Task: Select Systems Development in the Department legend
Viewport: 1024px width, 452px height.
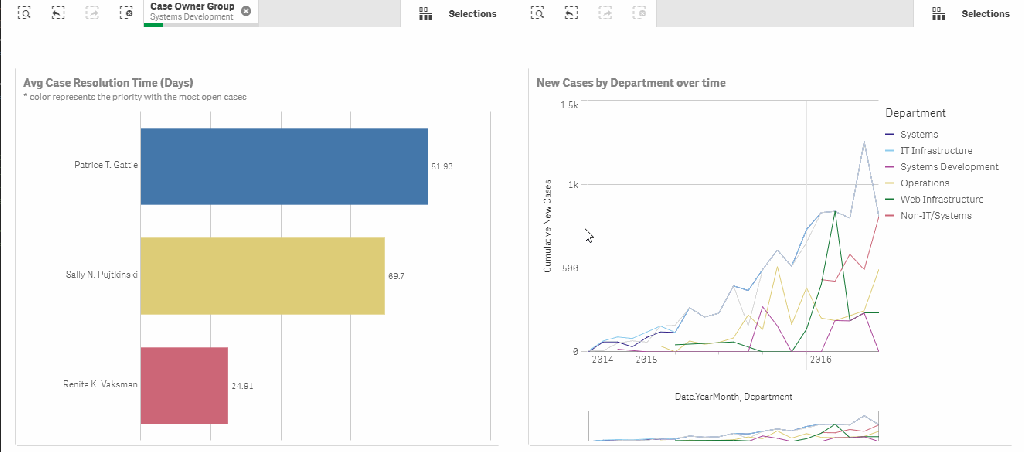Action: pos(948,167)
